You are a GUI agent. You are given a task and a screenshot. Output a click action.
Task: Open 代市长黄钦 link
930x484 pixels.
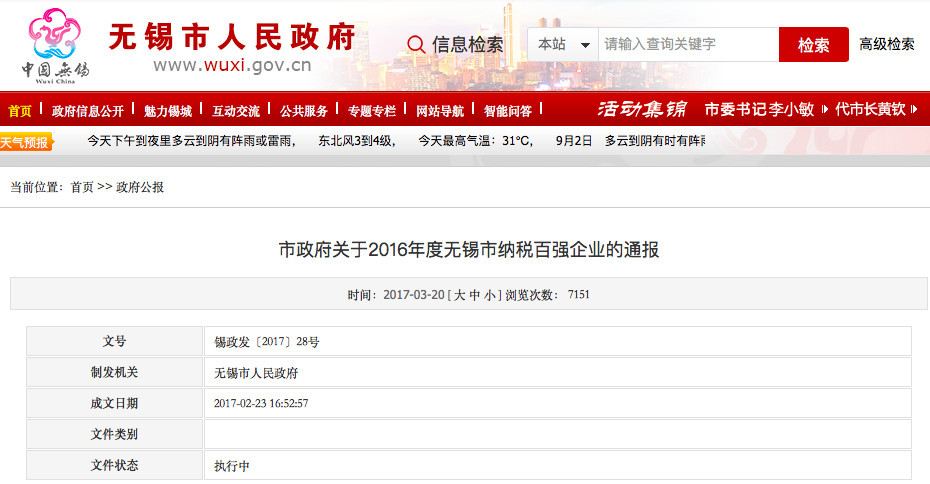pyautogui.click(x=870, y=109)
